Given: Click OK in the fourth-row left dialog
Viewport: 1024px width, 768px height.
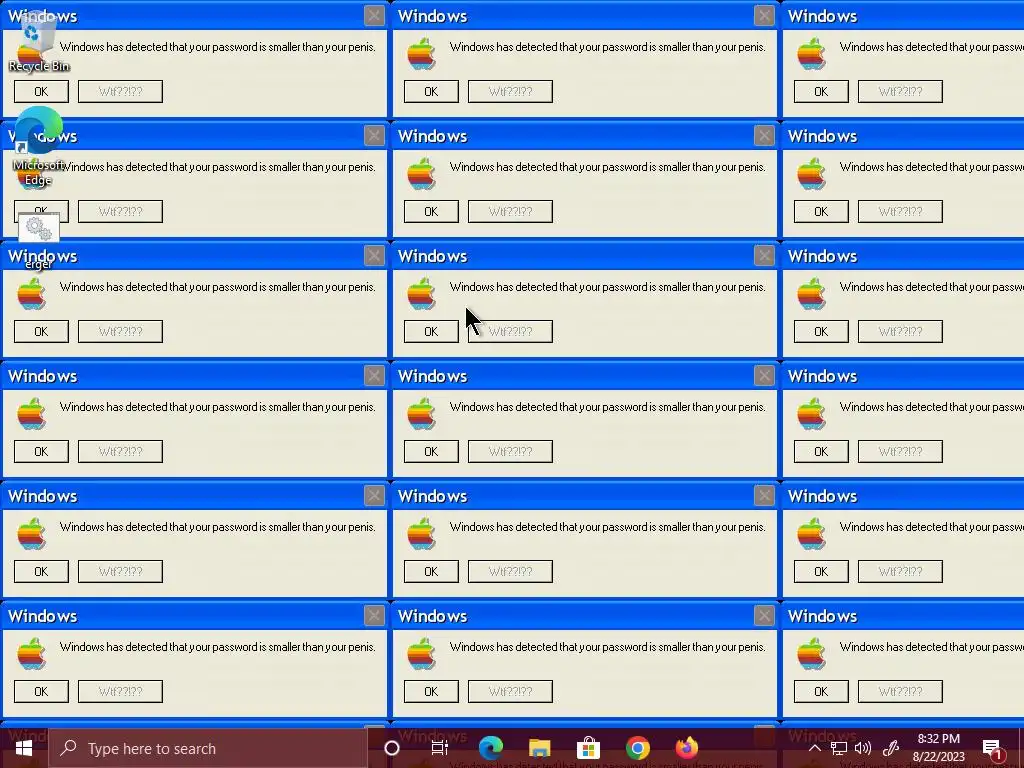Looking at the screenshot, I should click(41, 452).
